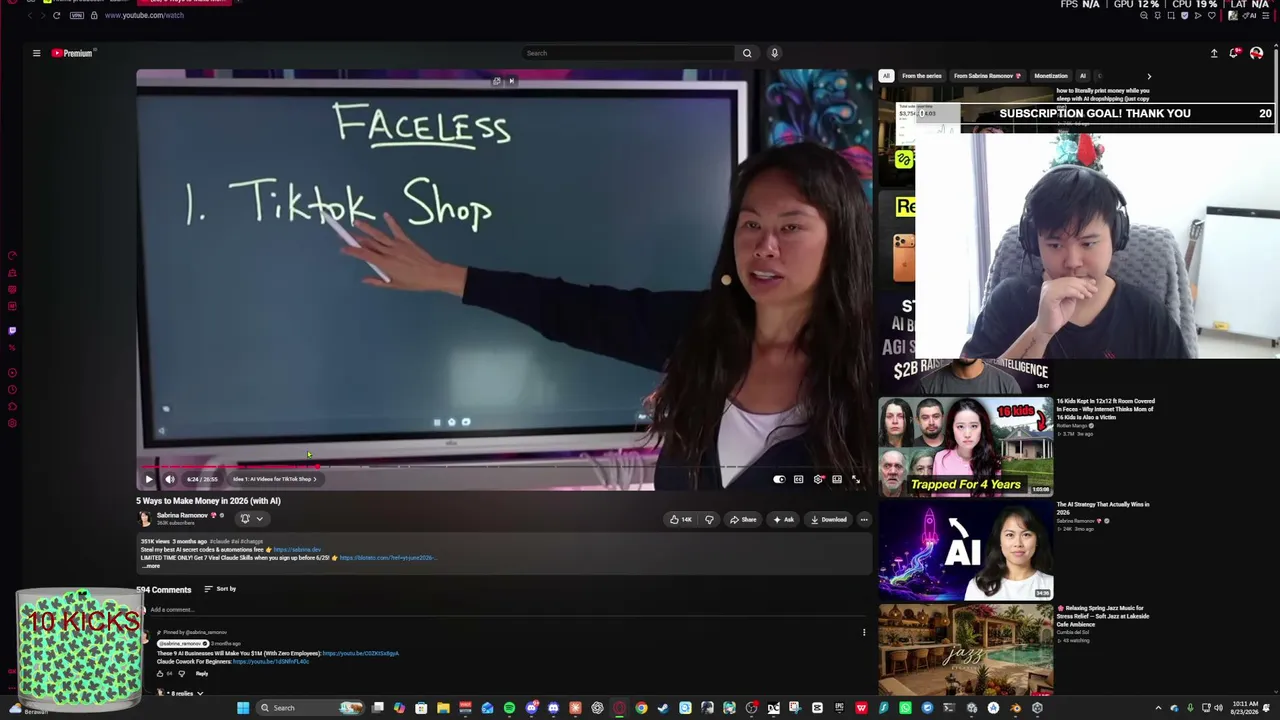Enter full screen on the video
This screenshot has width=1280, height=720.
click(x=856, y=479)
